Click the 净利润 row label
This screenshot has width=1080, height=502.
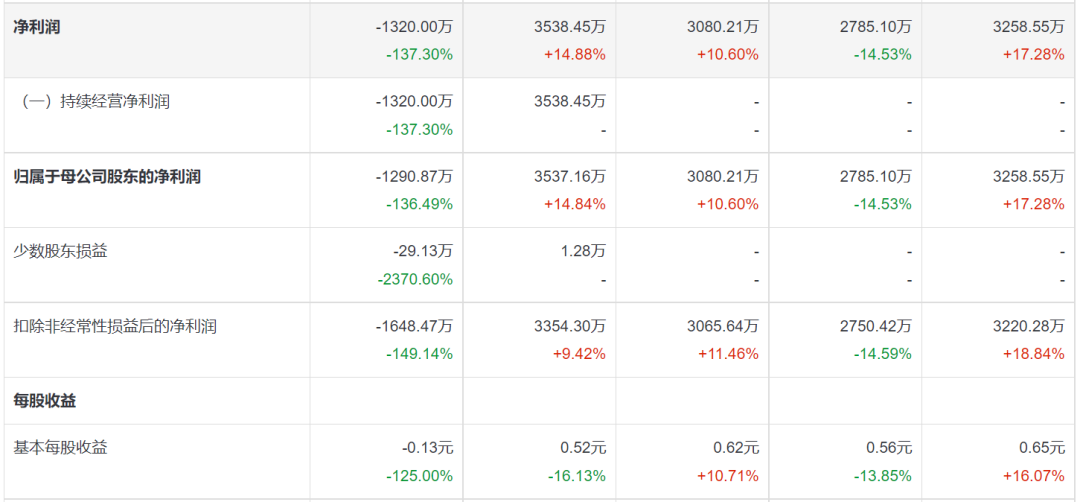point(37,27)
